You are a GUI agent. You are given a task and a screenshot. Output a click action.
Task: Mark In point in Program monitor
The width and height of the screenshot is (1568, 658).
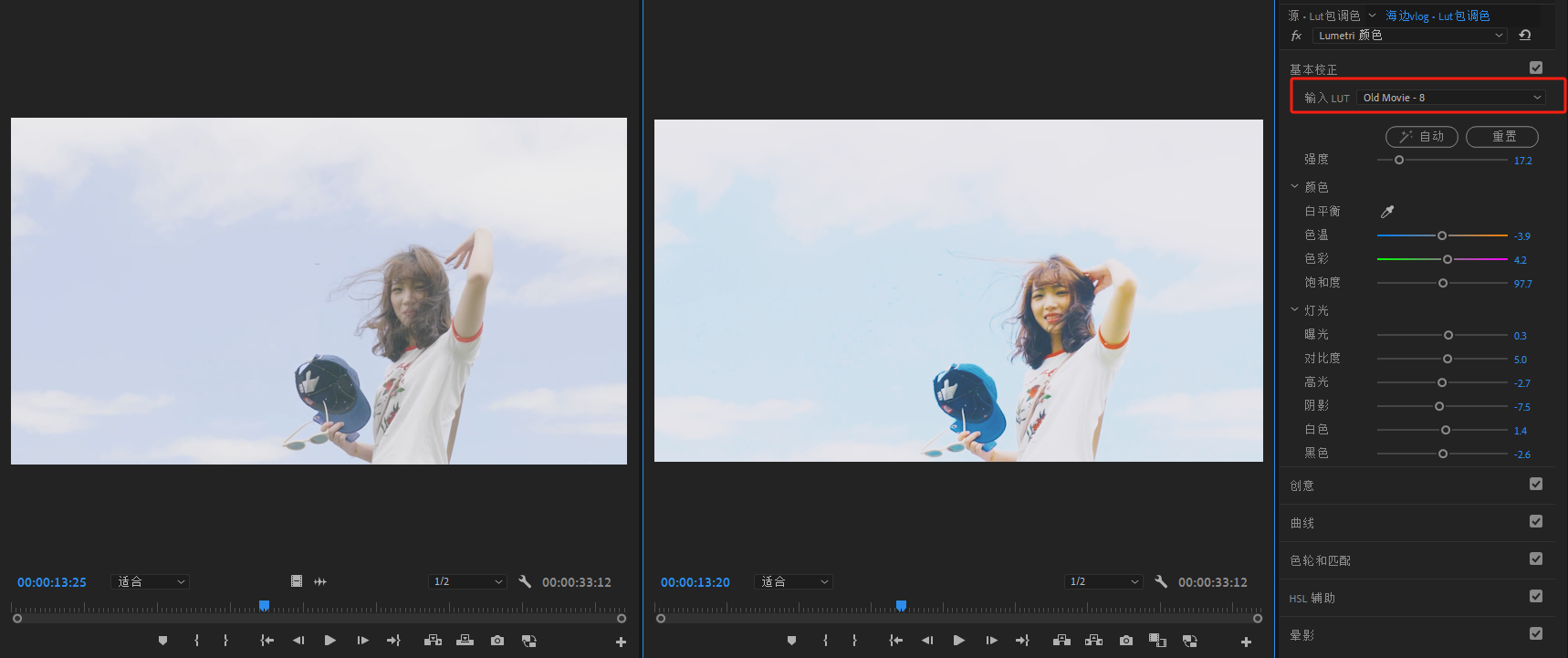825,641
